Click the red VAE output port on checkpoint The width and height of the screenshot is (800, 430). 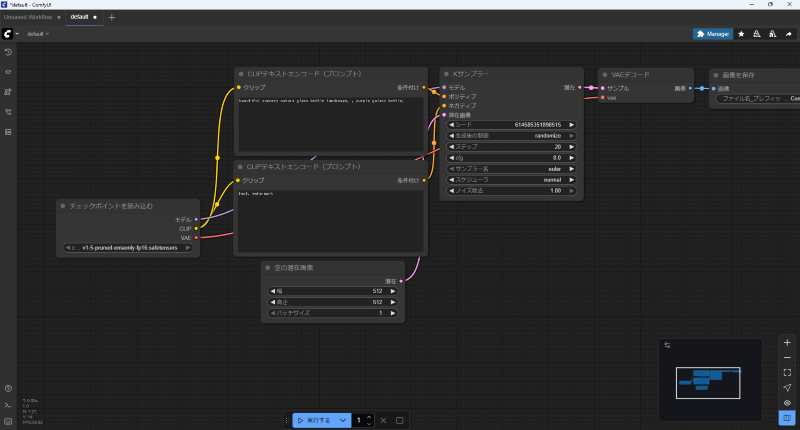[x=196, y=238]
